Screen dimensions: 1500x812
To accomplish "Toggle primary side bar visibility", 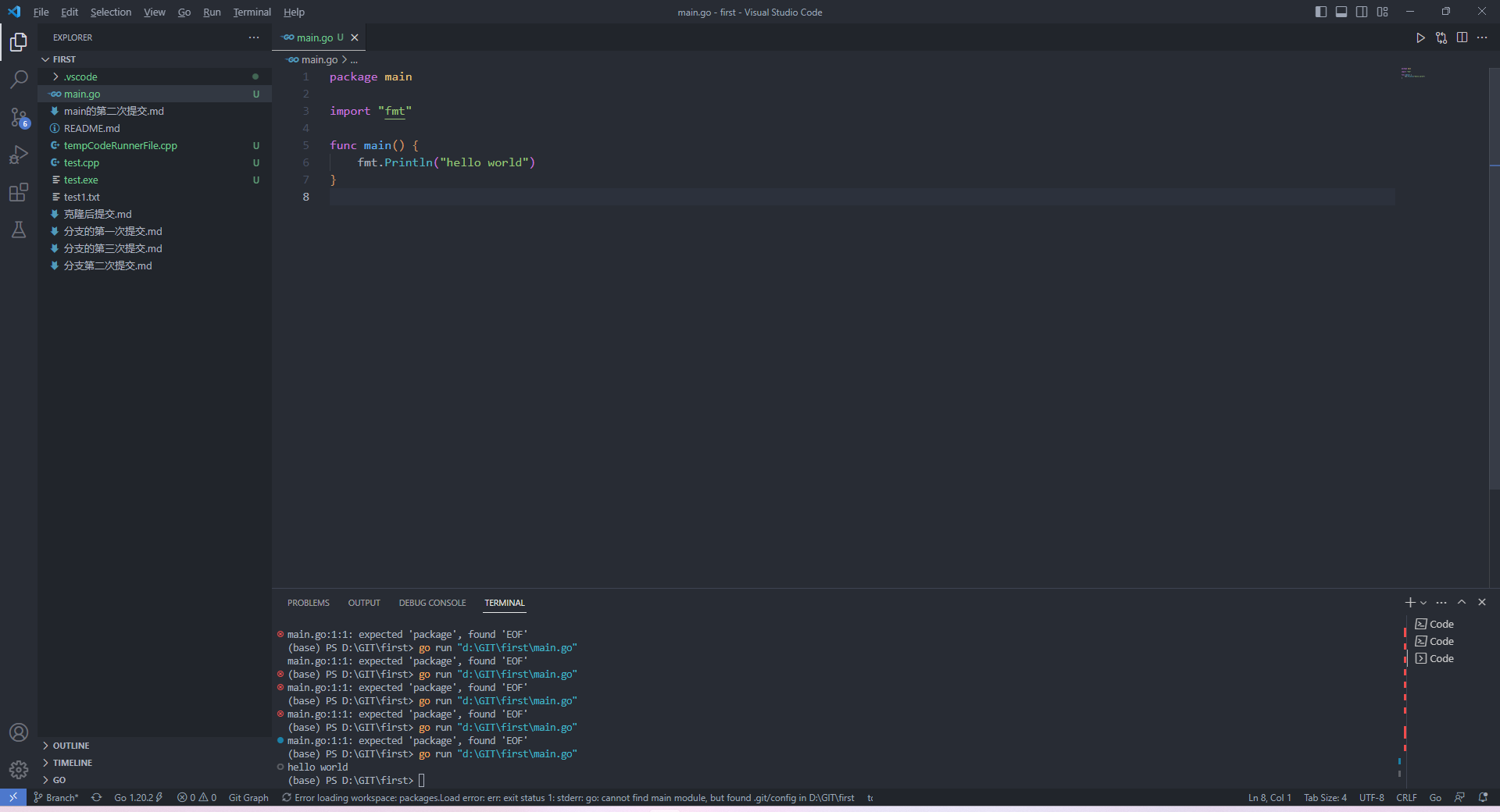I will 1321,12.
